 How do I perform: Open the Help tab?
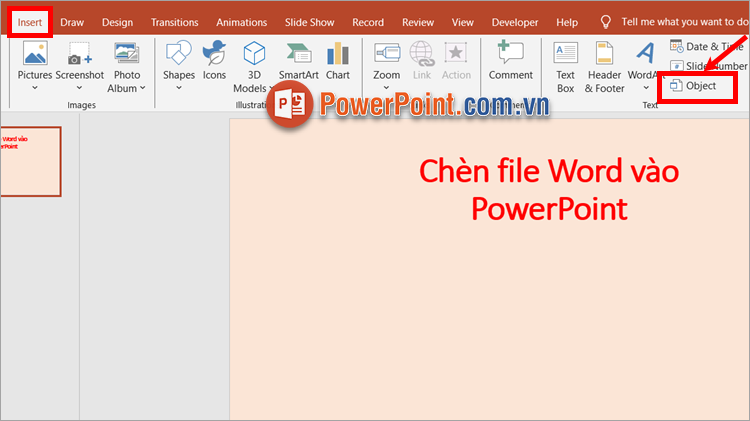567,22
